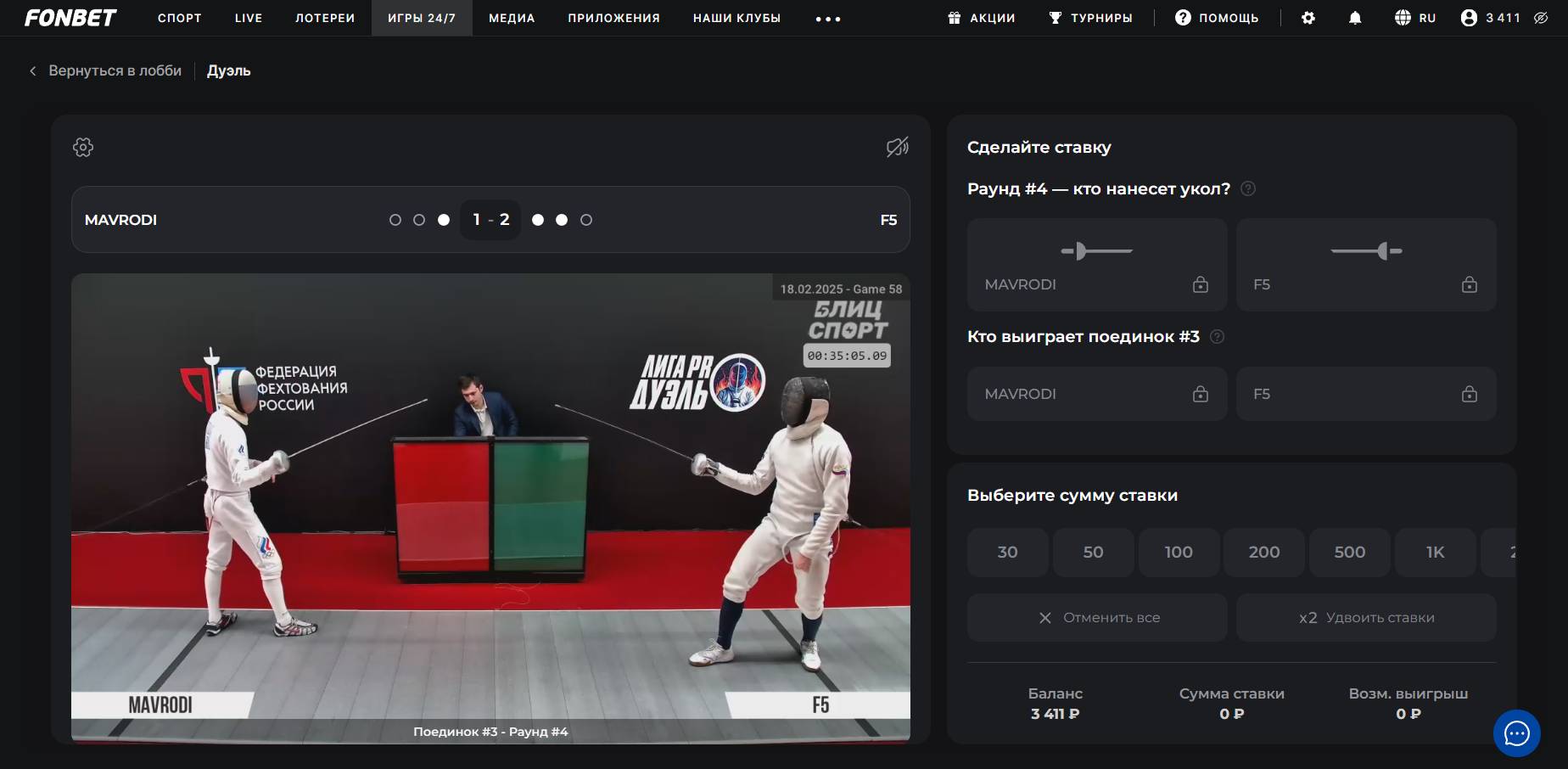Image resolution: width=1568 pixels, height=769 pixels.
Task: Toggle balance visibility eye icon
Action: (x=1541, y=18)
